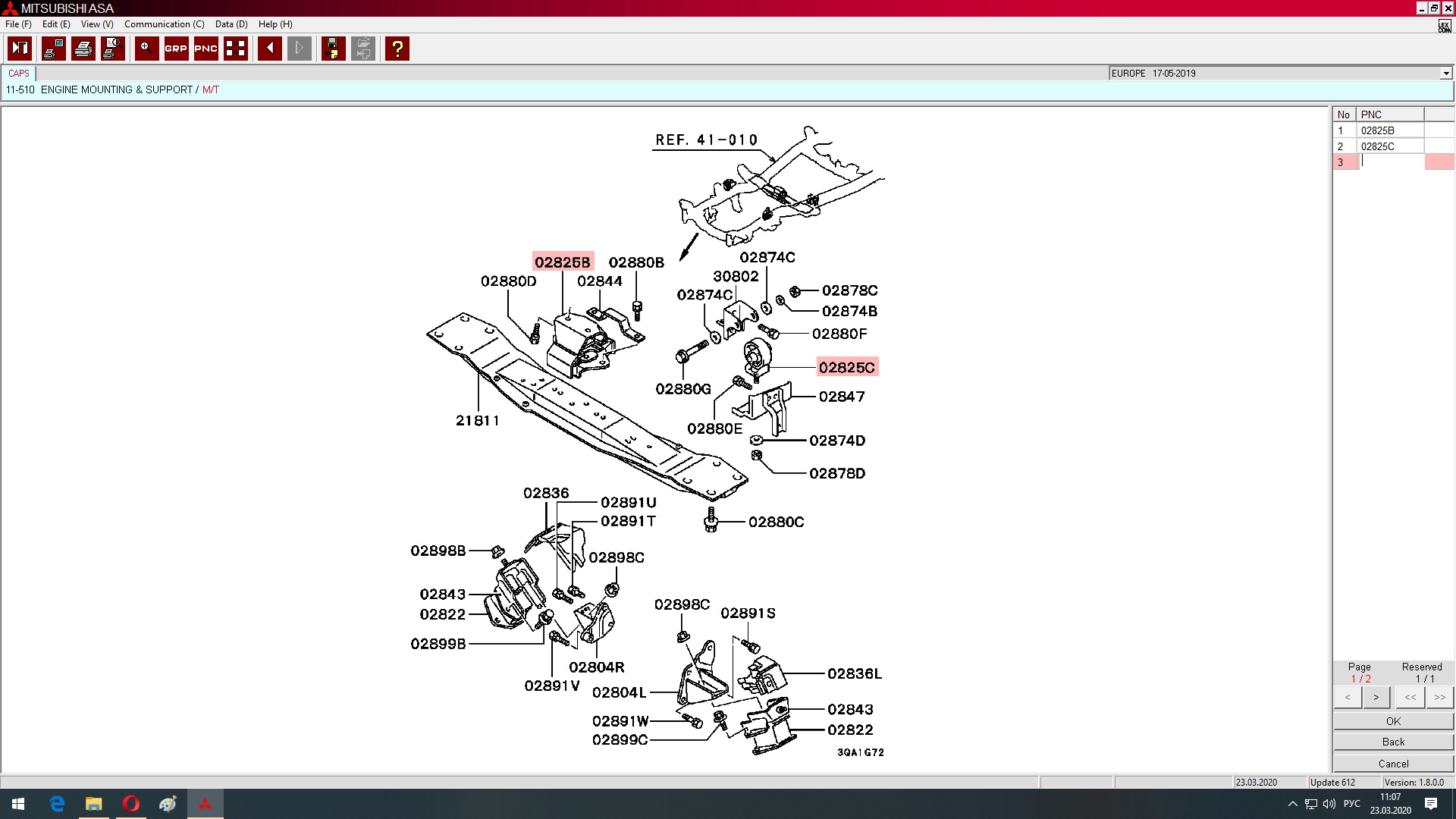Open print preview from toolbar
The height and width of the screenshot is (819, 1456).
112,49
